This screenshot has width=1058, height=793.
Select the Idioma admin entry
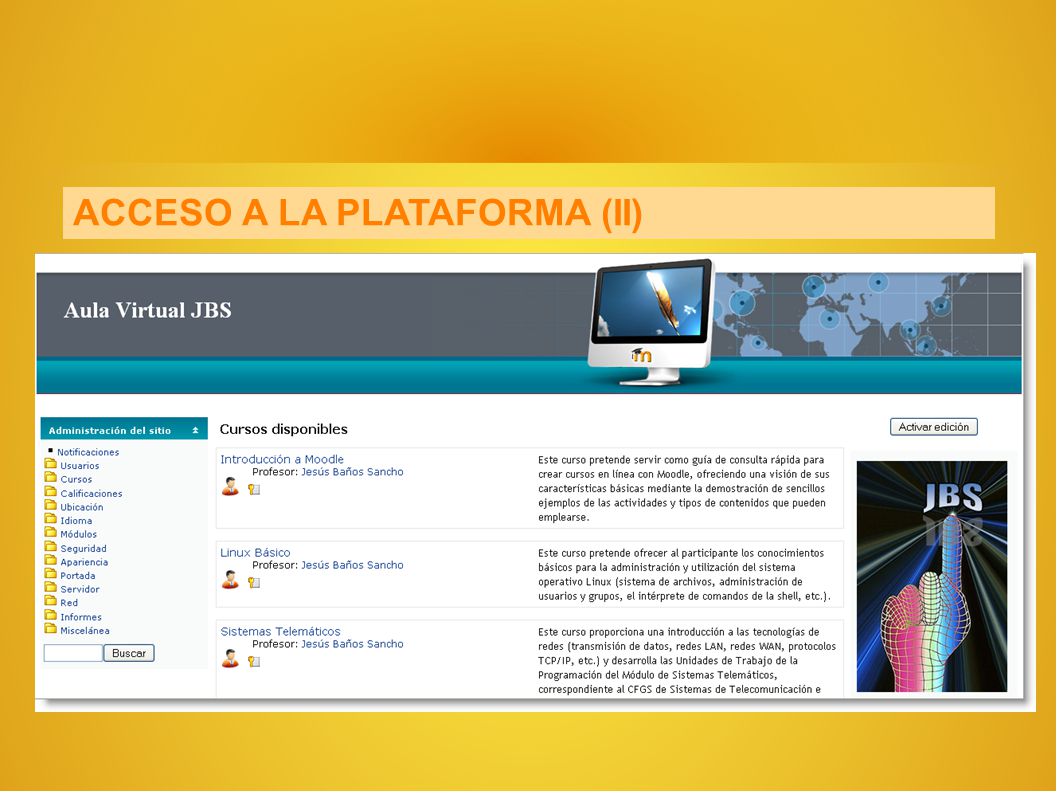click(76, 520)
